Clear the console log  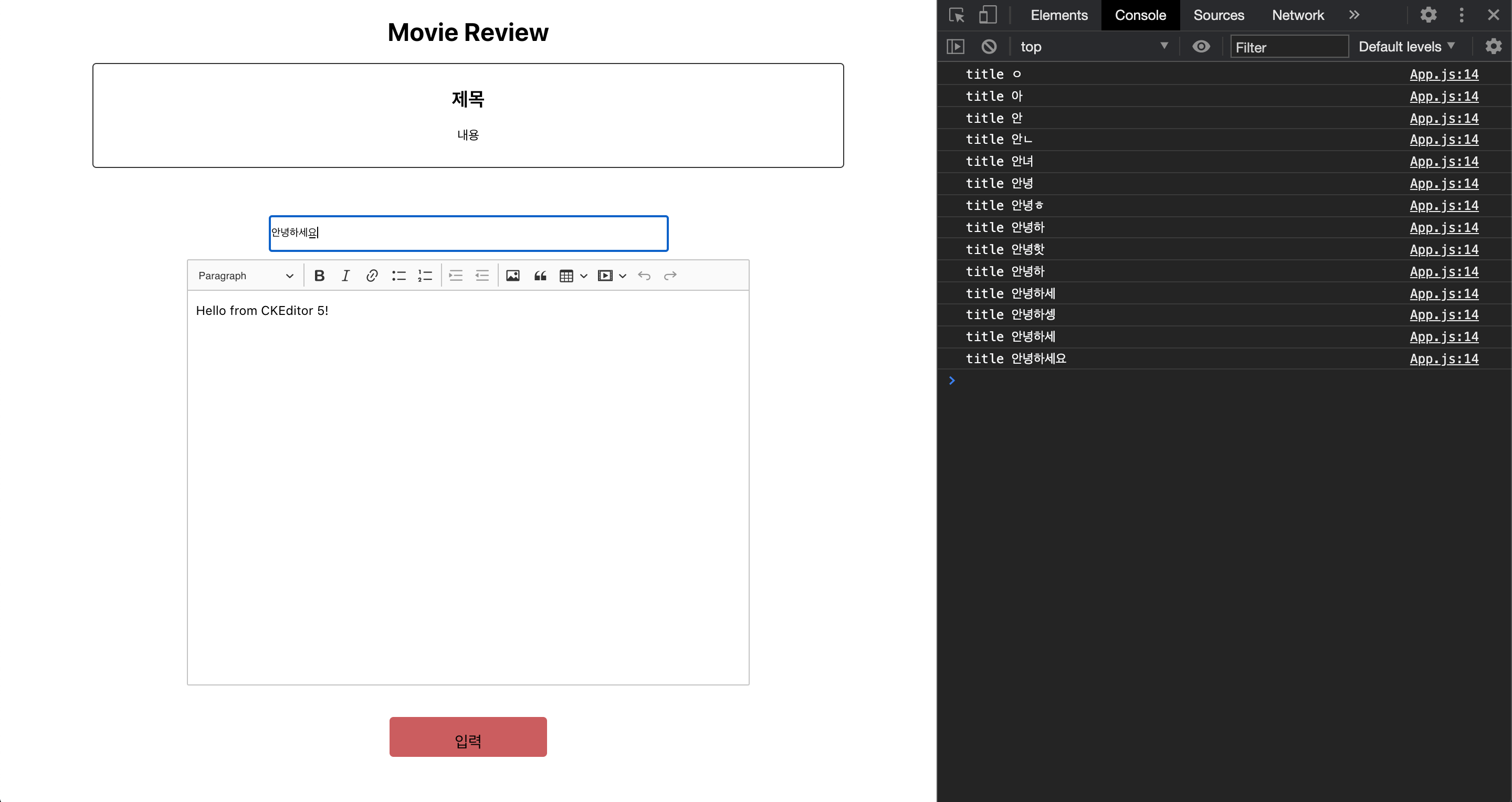(x=989, y=46)
